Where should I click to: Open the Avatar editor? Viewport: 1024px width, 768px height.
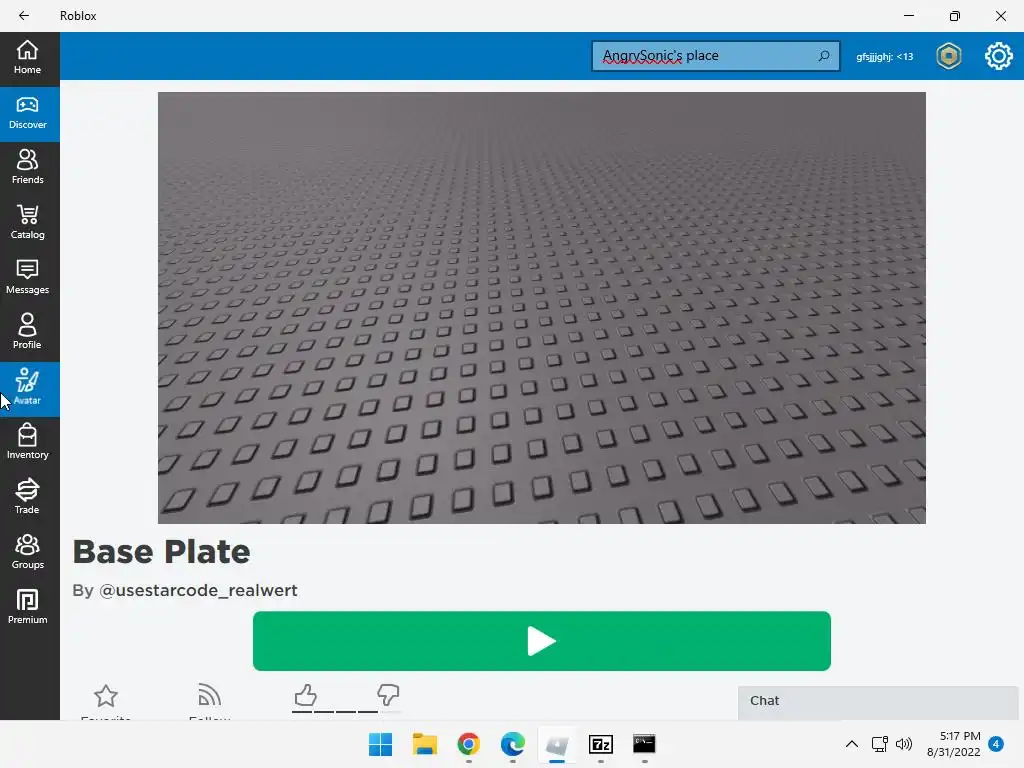coord(27,389)
